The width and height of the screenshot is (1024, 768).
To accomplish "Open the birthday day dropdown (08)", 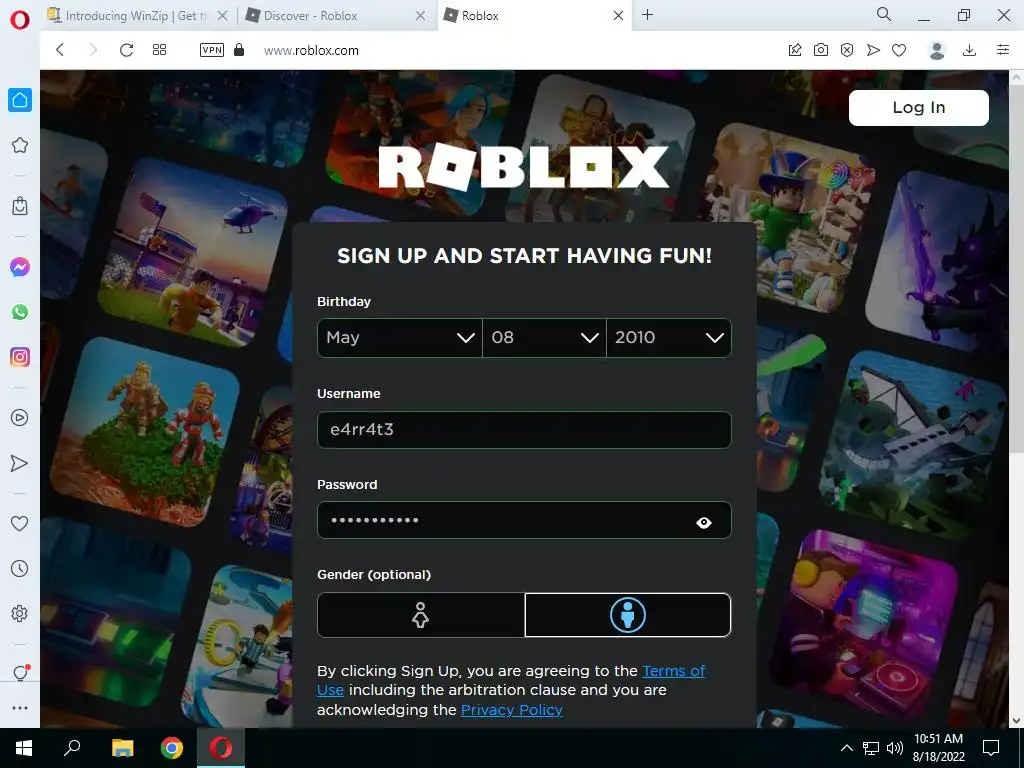I will [545, 338].
